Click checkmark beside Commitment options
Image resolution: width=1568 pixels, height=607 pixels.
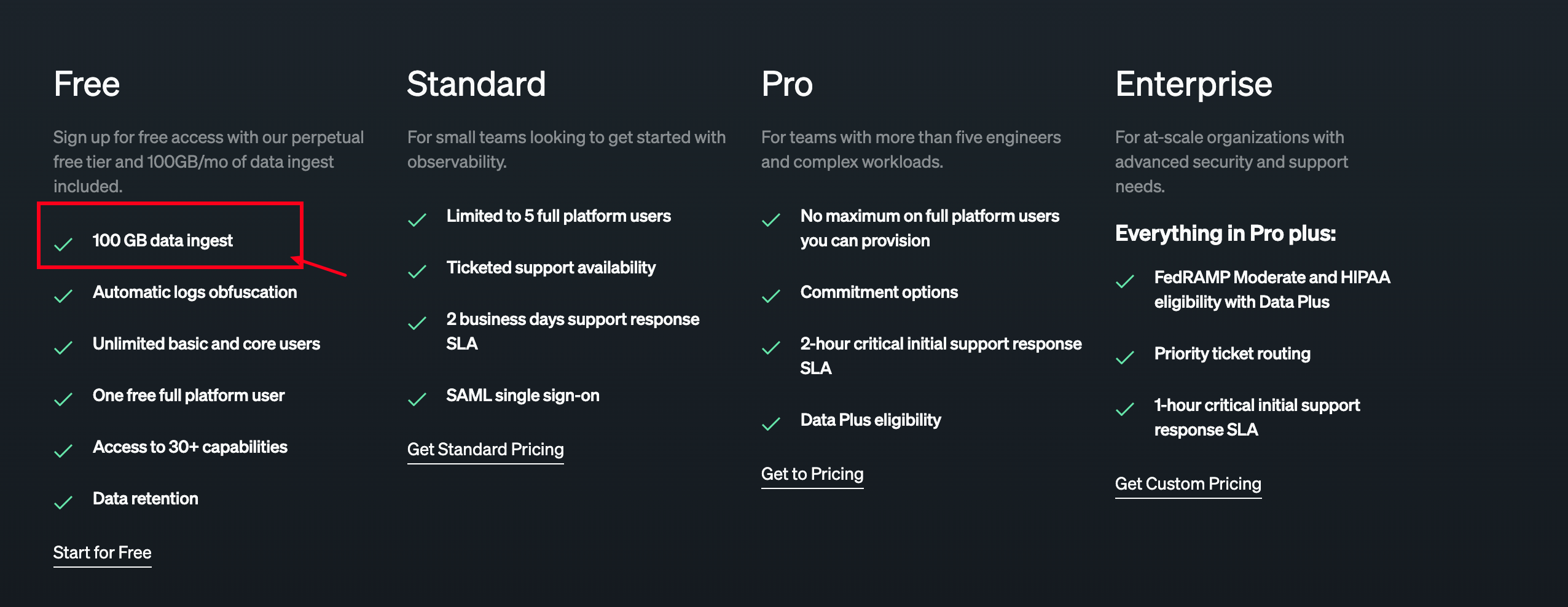[771, 296]
